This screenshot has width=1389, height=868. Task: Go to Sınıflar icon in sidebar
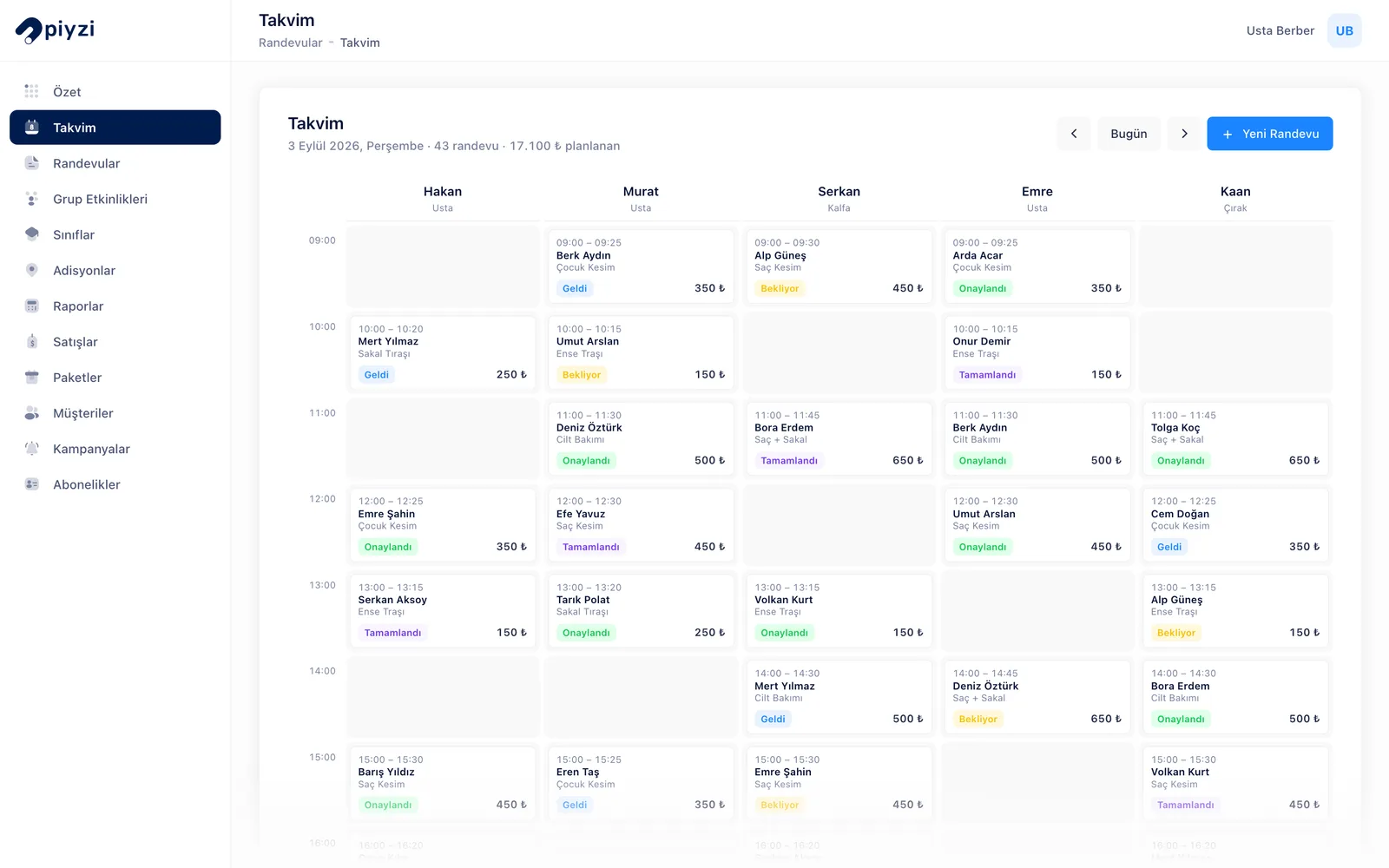pos(32,234)
